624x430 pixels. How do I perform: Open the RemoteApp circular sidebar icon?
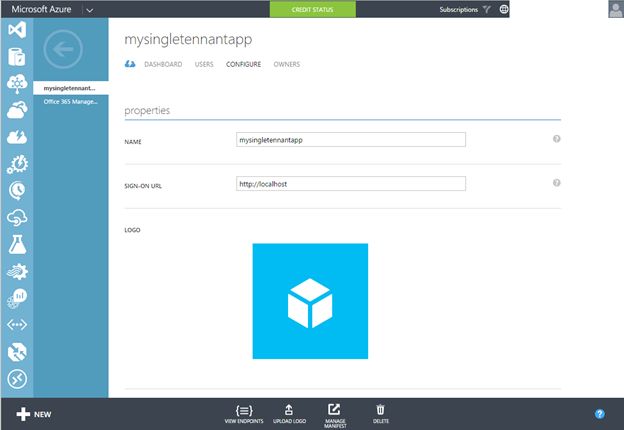[x=17, y=379]
